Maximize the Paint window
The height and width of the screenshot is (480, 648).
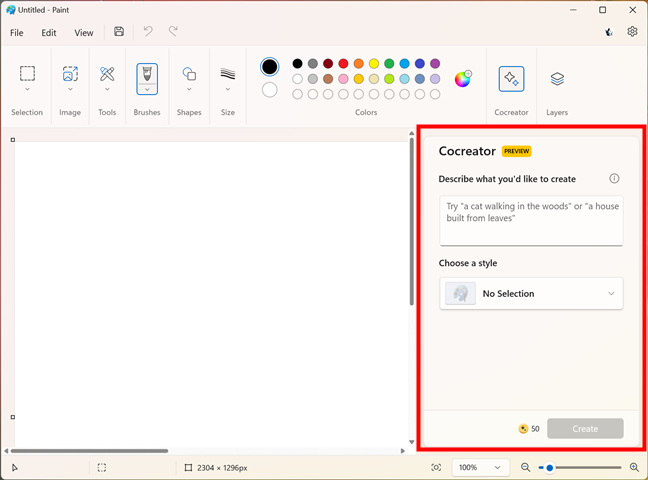click(x=603, y=10)
